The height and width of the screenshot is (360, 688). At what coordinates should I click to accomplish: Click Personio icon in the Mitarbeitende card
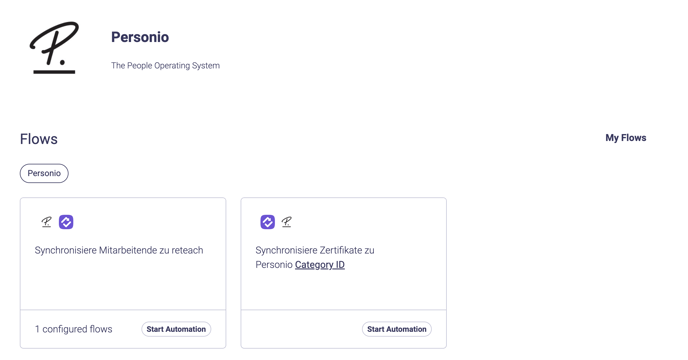click(46, 222)
